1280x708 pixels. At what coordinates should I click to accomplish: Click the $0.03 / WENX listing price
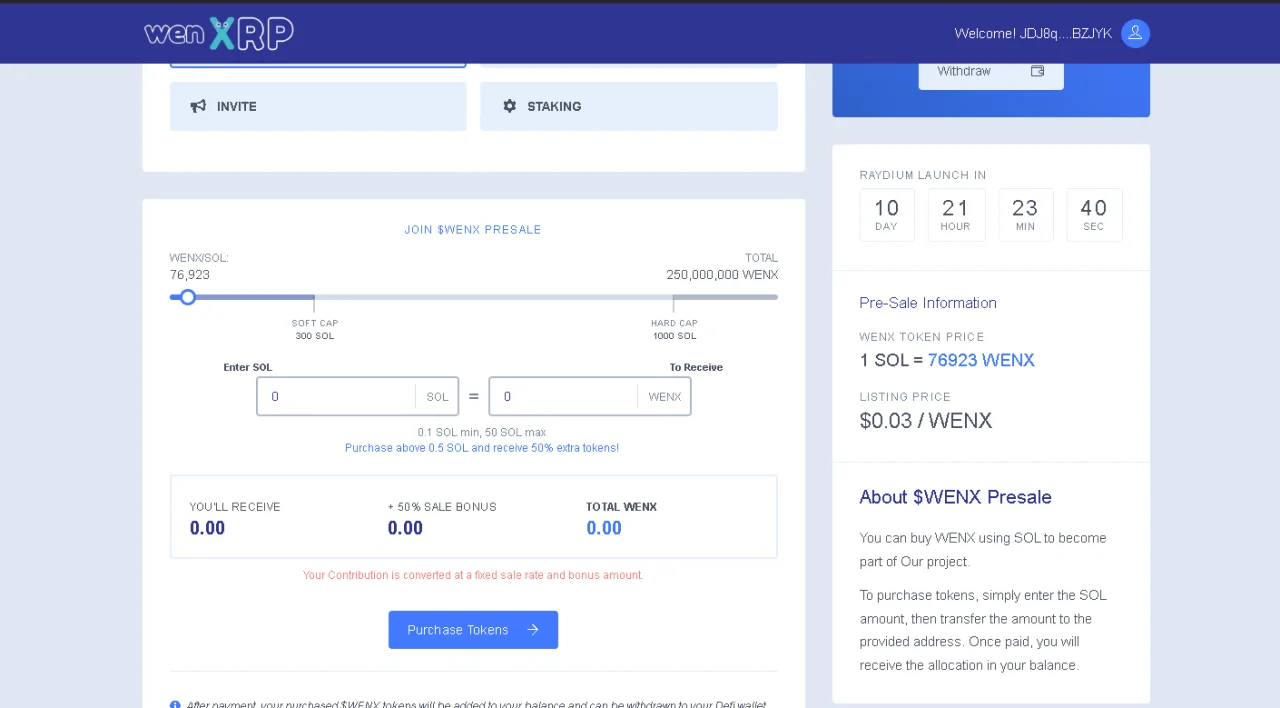926,421
